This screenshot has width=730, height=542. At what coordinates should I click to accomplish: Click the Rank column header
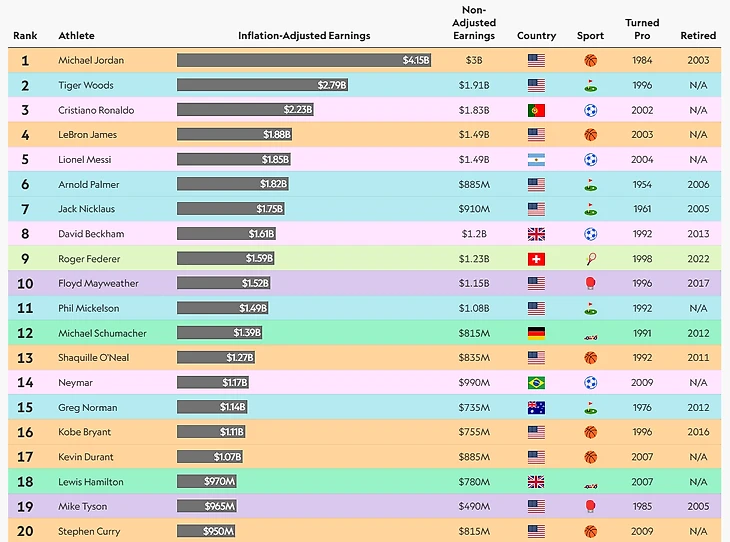click(x=24, y=36)
